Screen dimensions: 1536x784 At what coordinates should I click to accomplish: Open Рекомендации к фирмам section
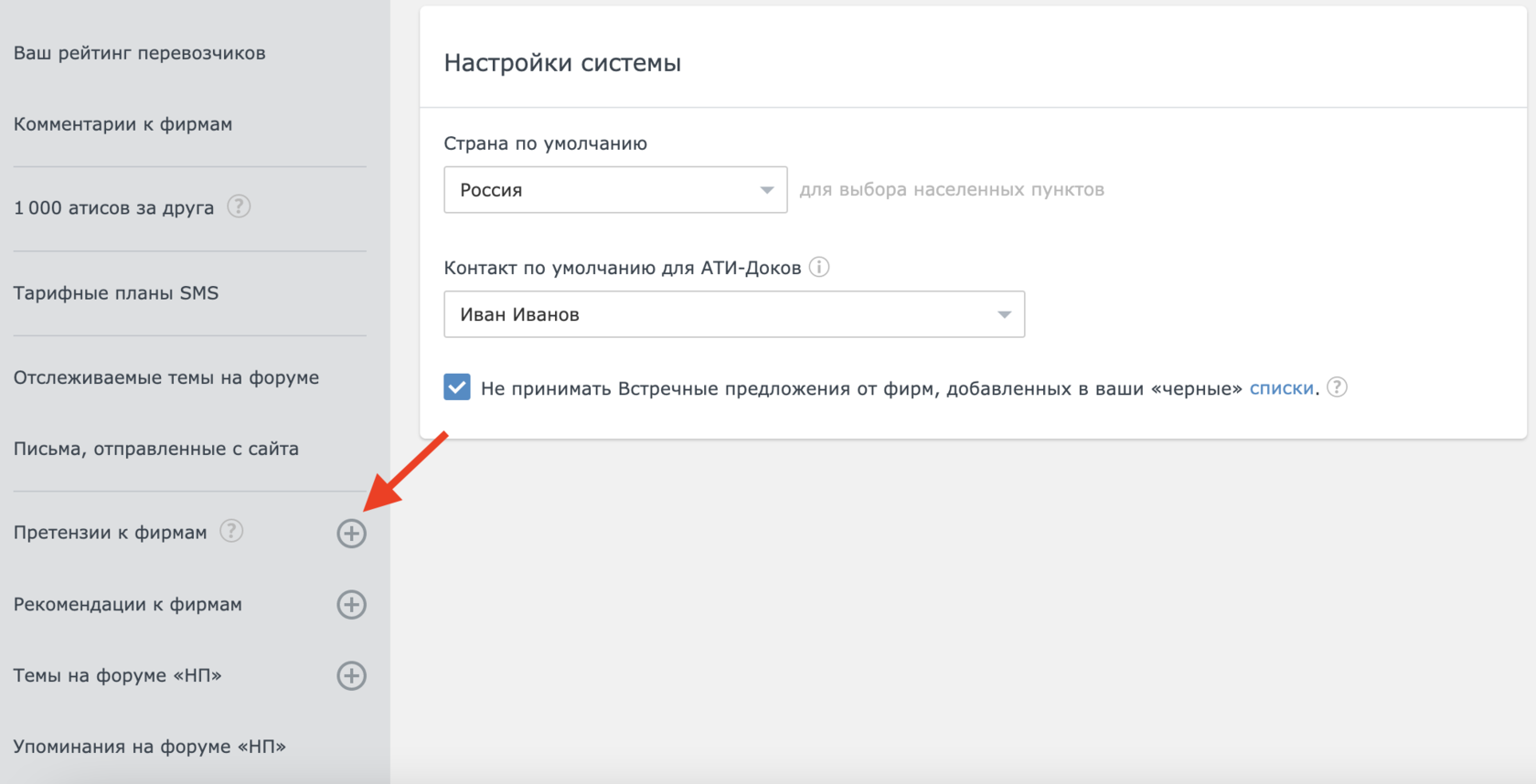coord(128,605)
